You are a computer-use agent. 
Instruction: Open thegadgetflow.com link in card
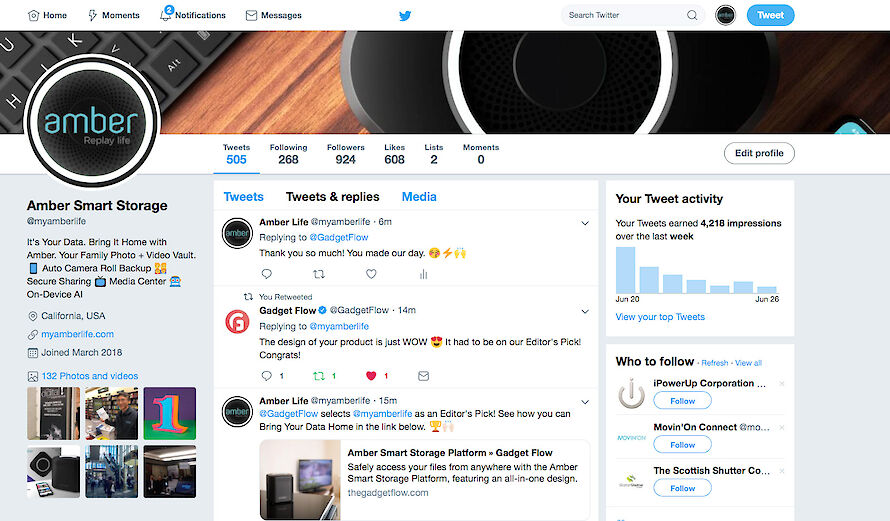pyautogui.click(x=388, y=493)
